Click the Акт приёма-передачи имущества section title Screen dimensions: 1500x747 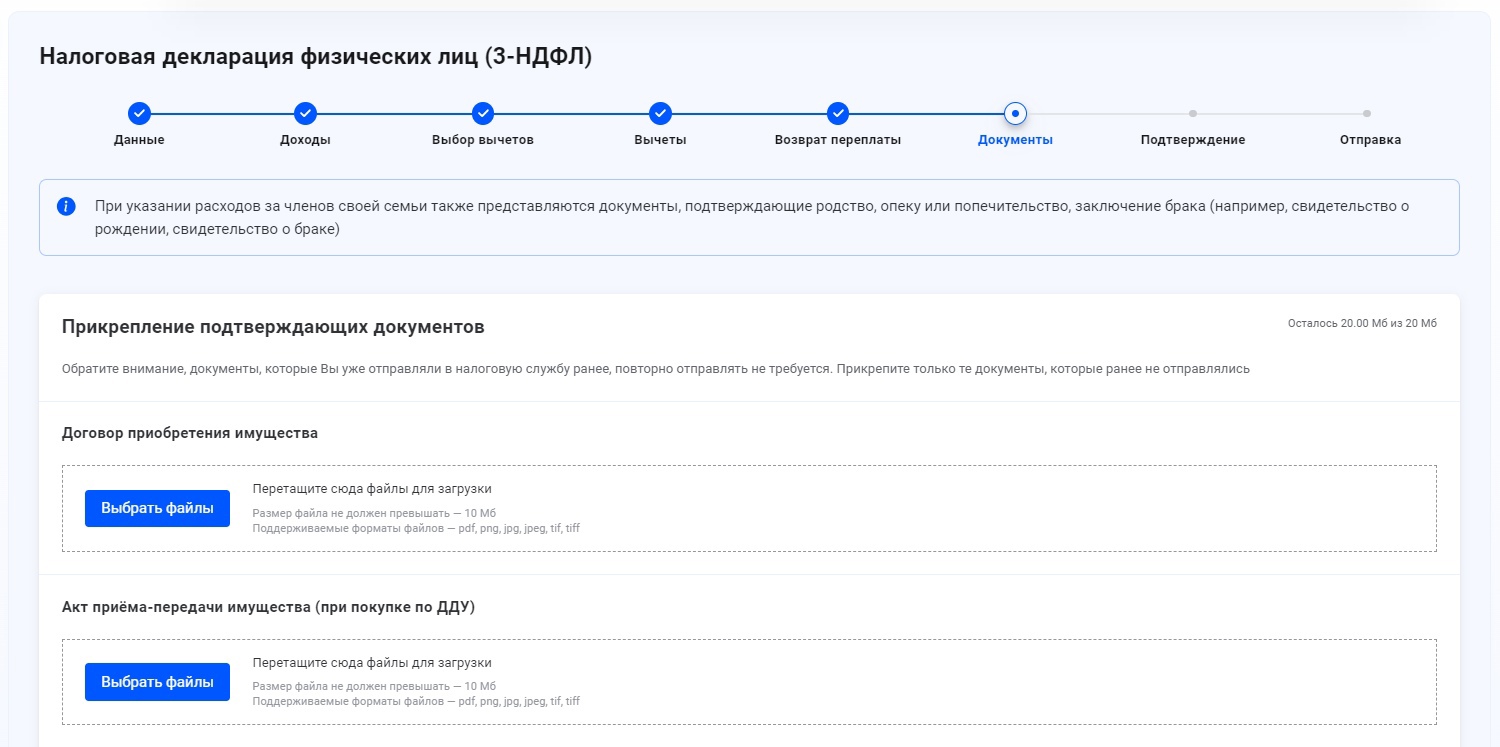268,607
